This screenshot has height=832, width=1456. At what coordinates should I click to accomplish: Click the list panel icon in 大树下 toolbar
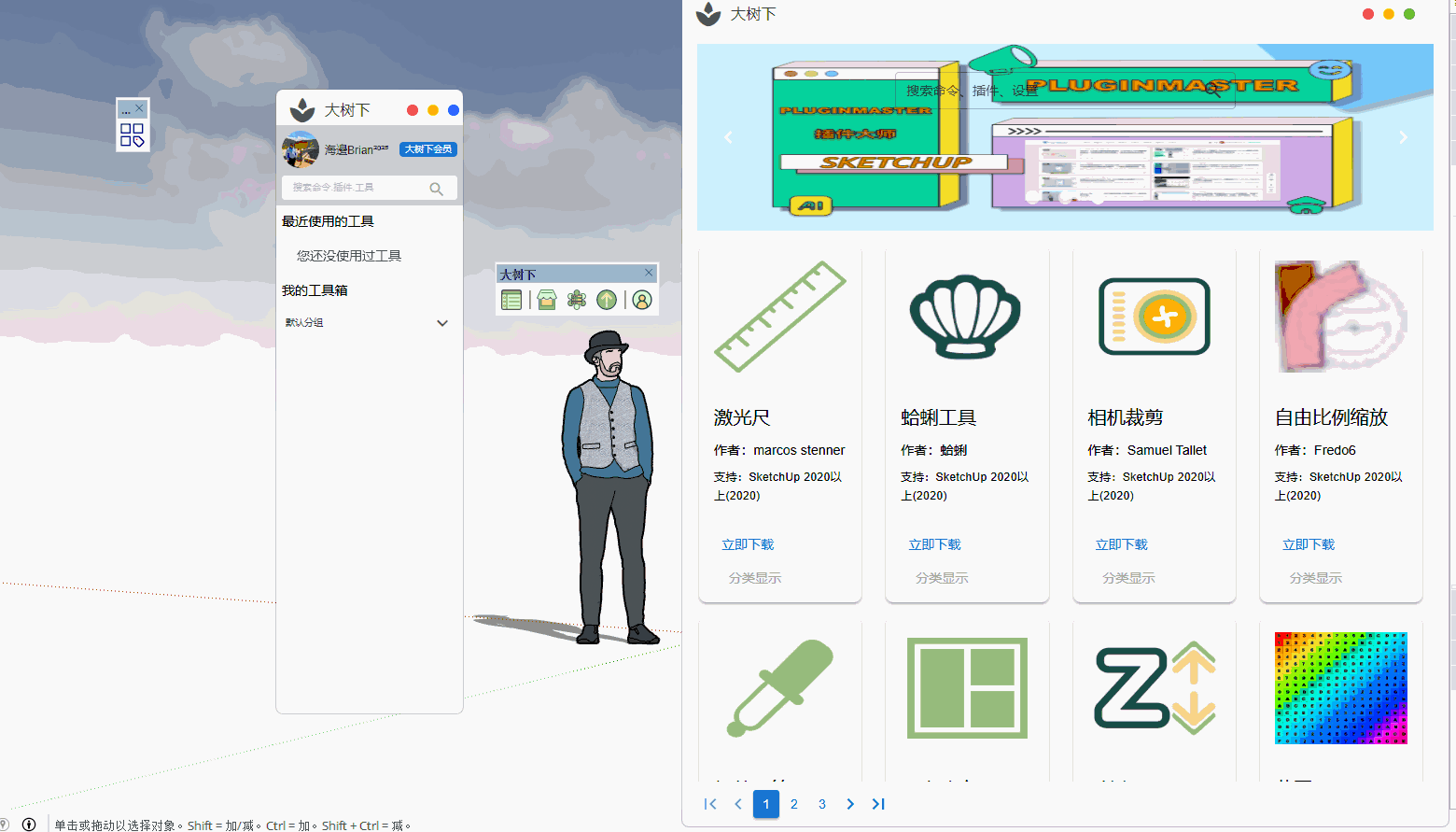coord(511,300)
